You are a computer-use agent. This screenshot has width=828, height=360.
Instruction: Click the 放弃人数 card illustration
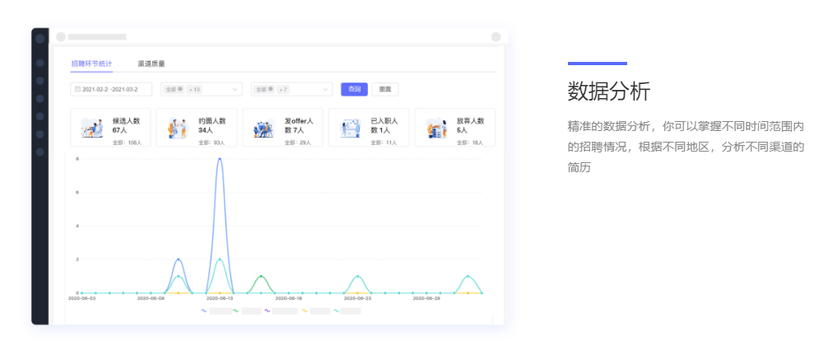437,128
